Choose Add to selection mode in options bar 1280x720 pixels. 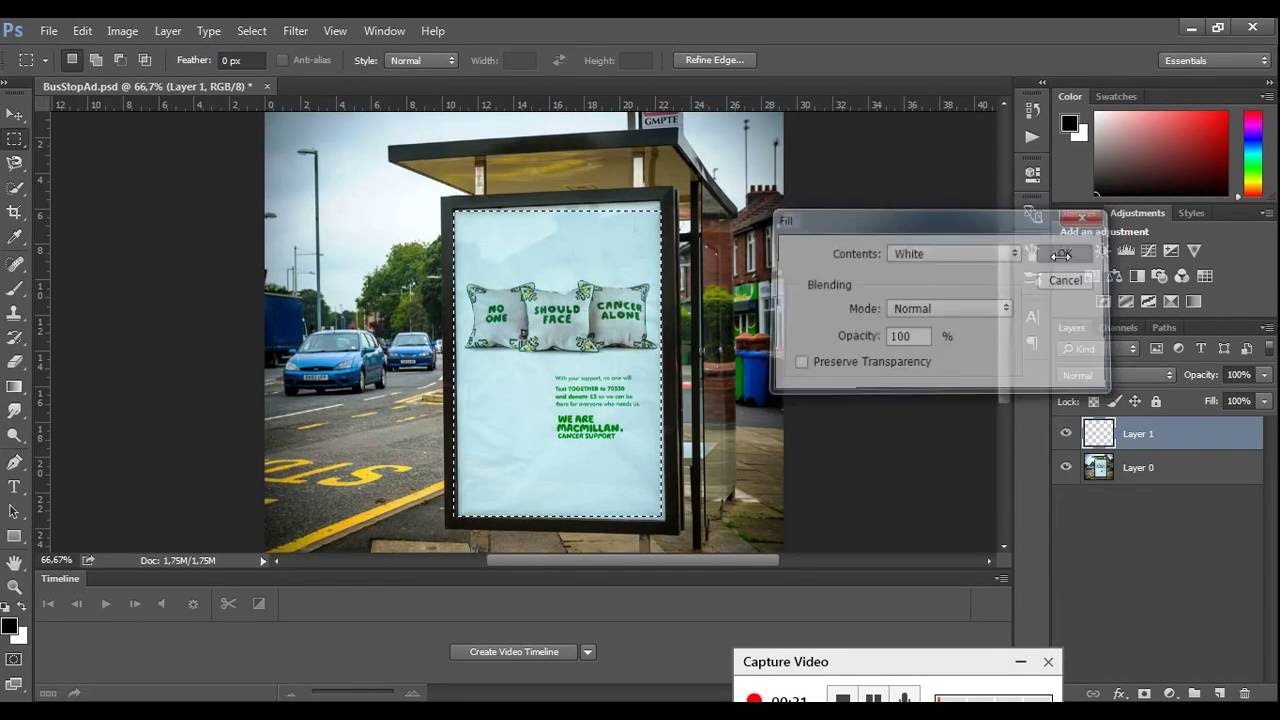pyautogui.click(x=96, y=60)
